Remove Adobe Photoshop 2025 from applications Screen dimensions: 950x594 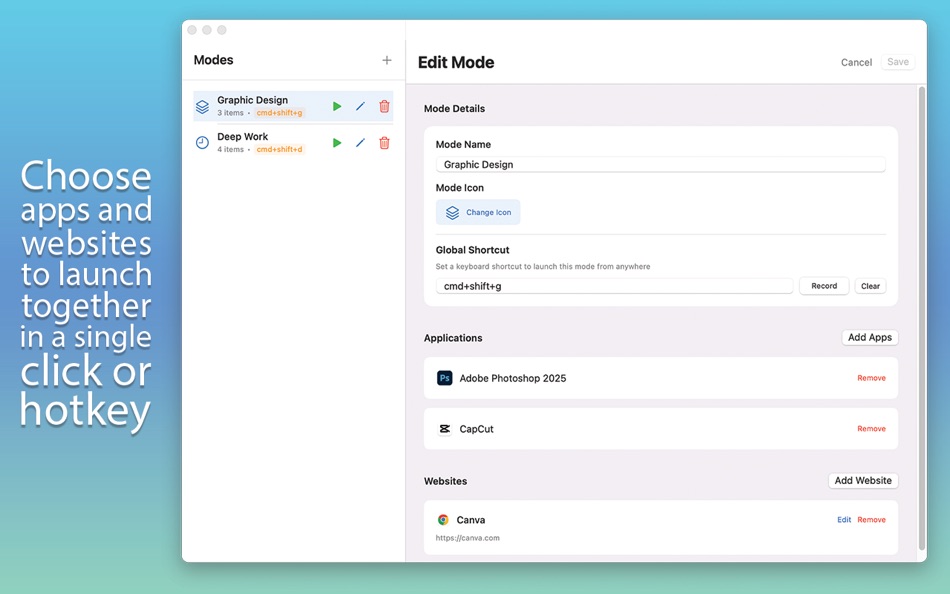(871, 378)
